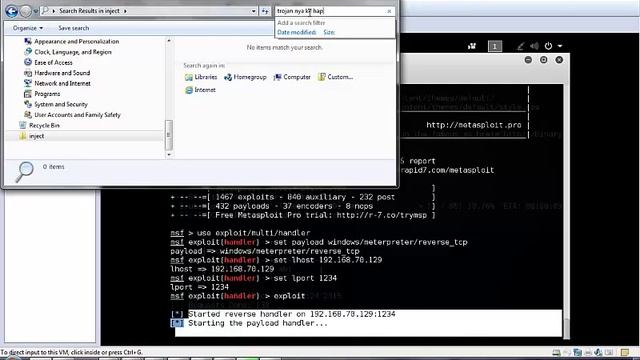Click the volume speaker icon in the Kali panel
The height and width of the screenshot is (360, 640).
click(534, 46)
